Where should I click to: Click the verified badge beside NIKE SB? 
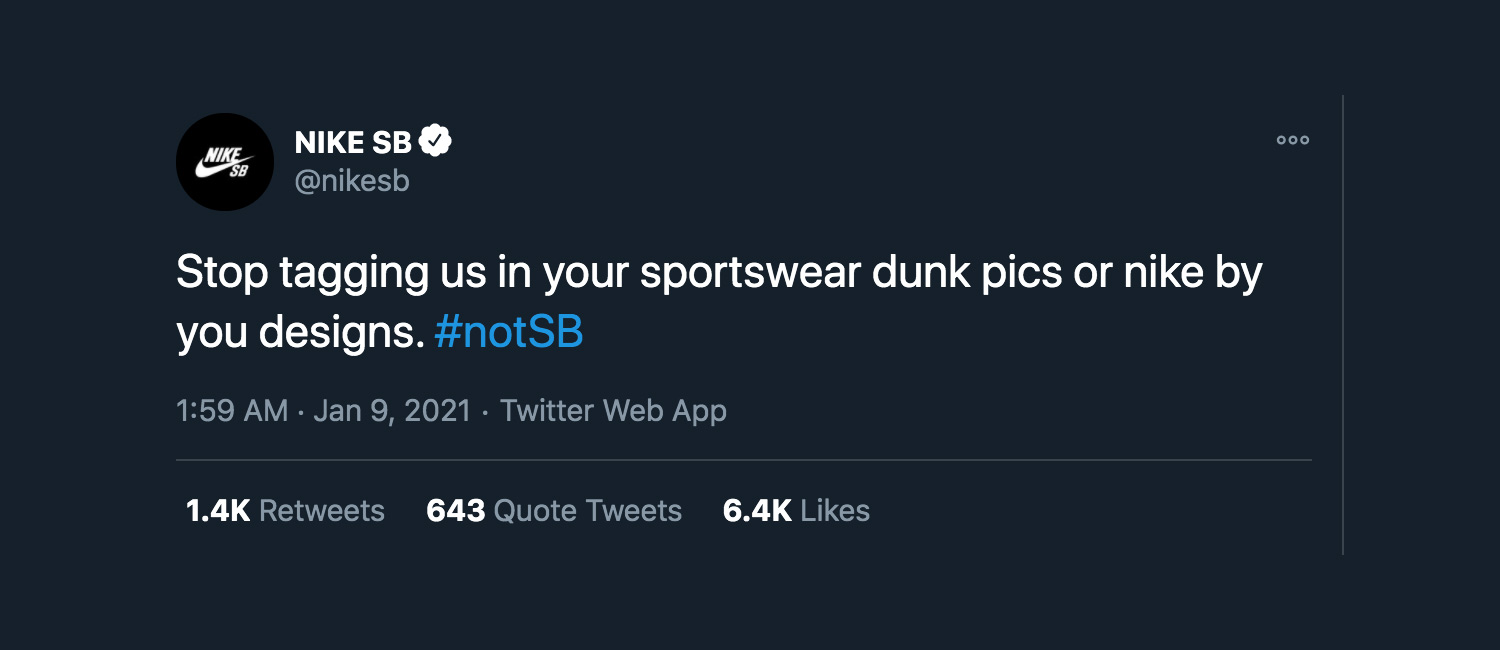tap(435, 142)
